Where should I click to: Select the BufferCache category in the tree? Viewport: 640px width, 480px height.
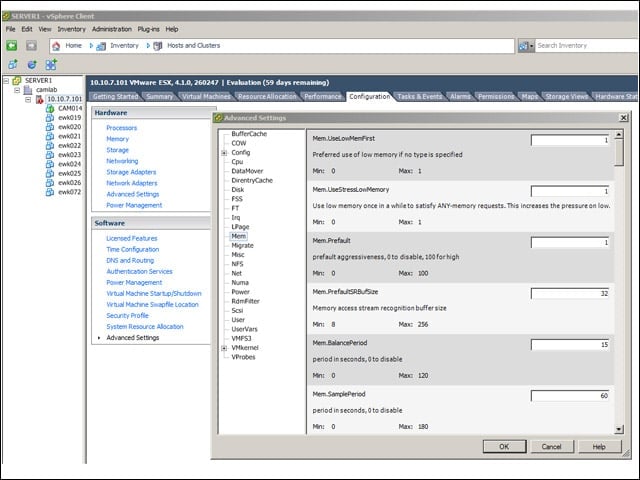(x=249, y=134)
